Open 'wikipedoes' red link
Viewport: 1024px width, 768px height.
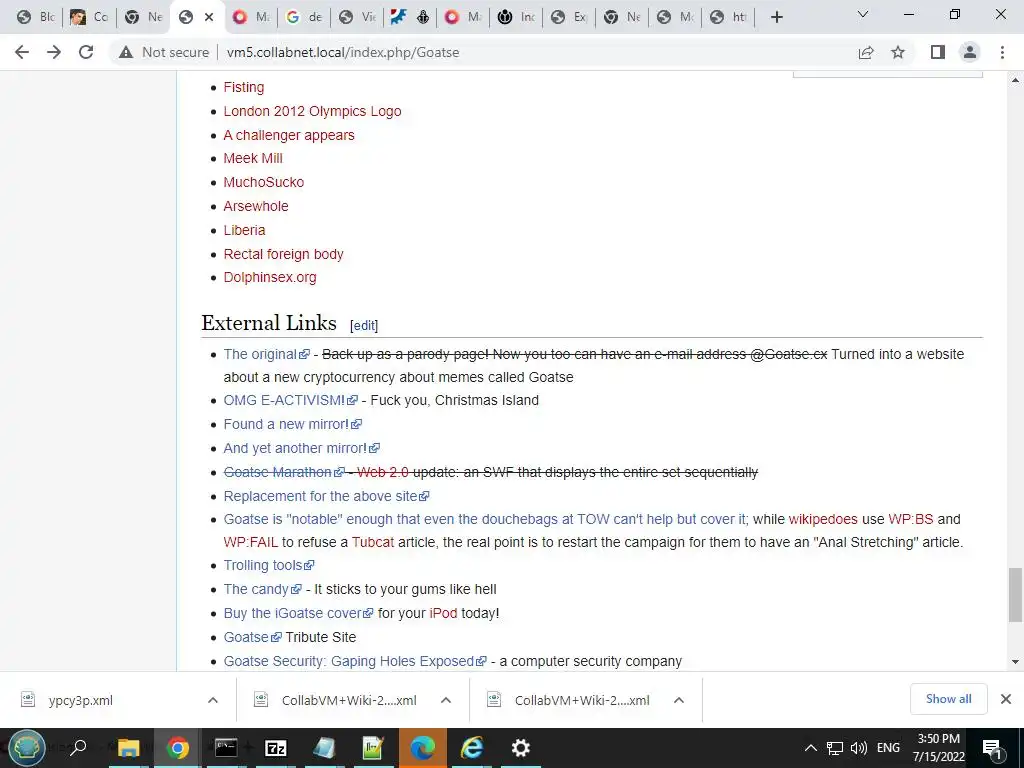pos(823,519)
